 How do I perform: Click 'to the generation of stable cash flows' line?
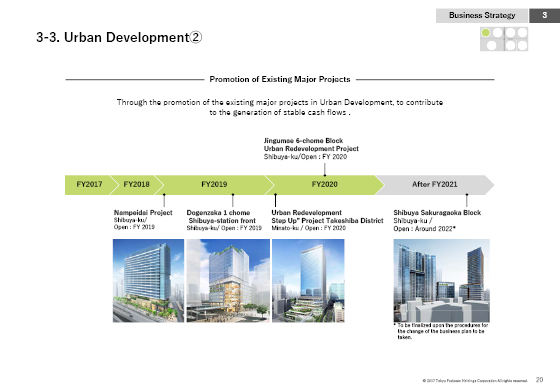[280, 113]
